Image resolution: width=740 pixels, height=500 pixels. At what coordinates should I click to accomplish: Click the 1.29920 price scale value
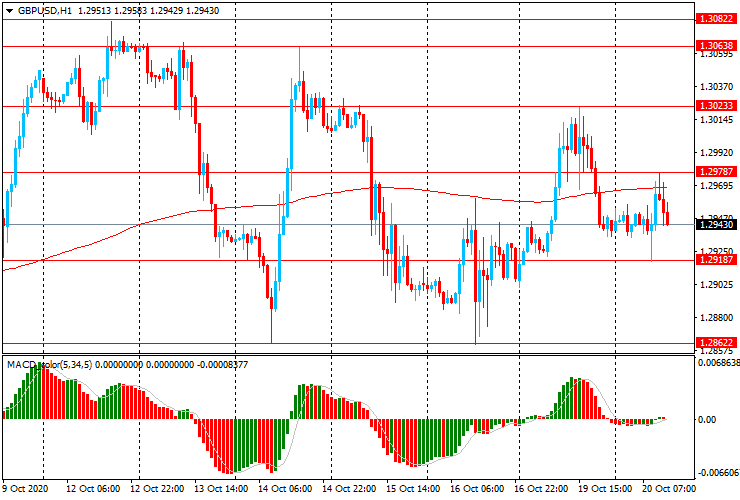(x=716, y=153)
